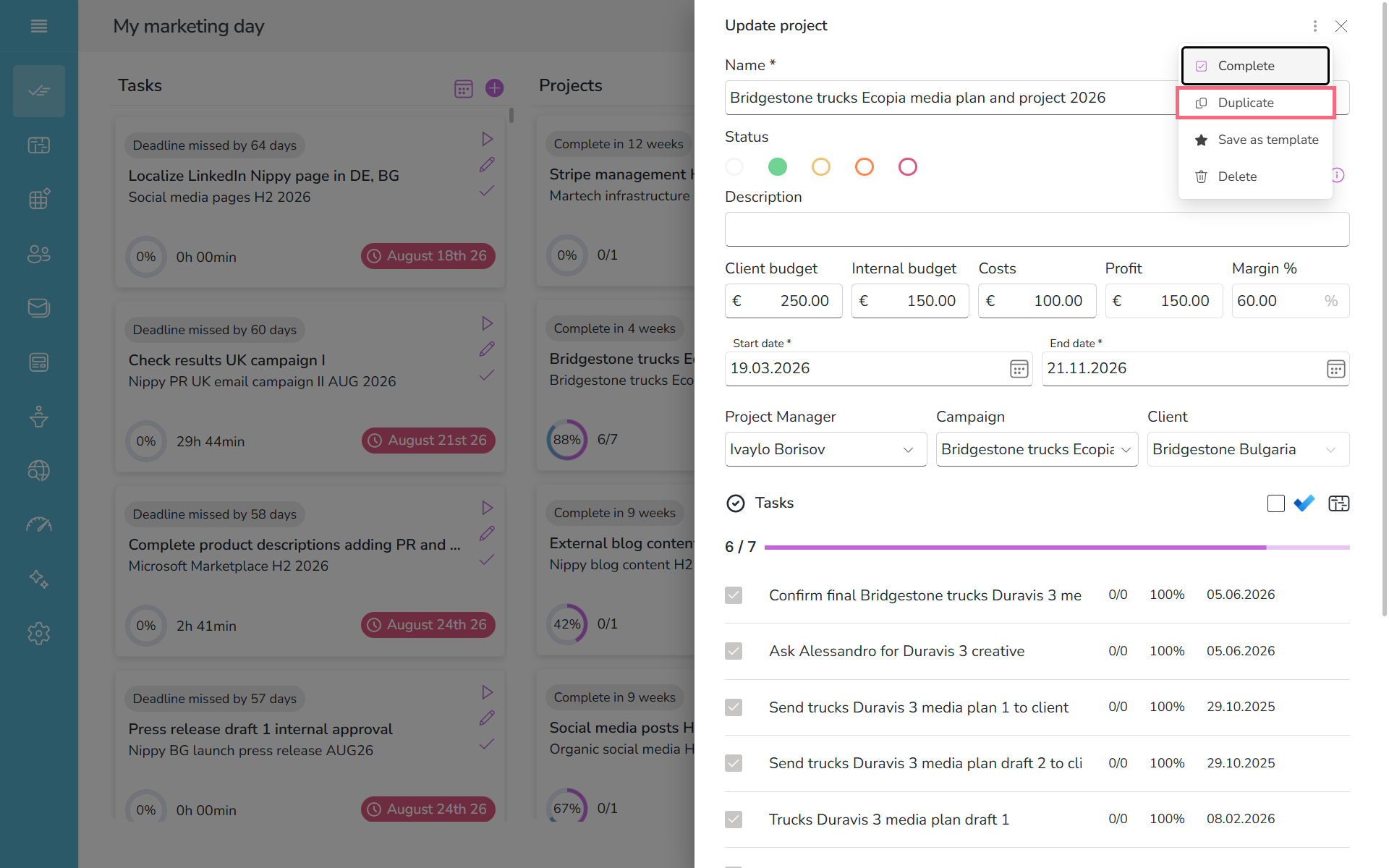Click the double-check mark all tasks icon

pyautogui.click(x=1304, y=503)
